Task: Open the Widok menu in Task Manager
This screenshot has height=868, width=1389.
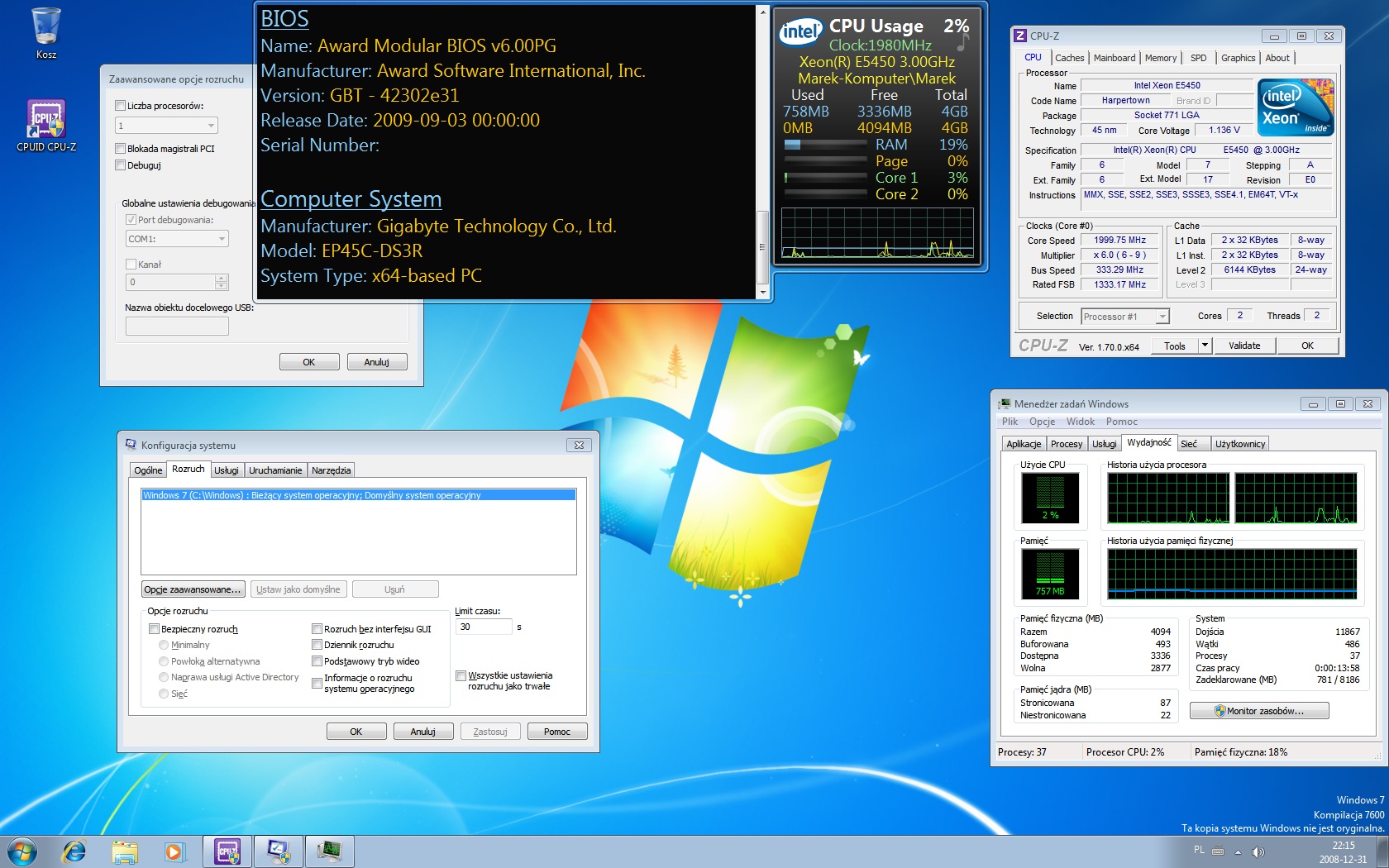Action: click(1080, 422)
